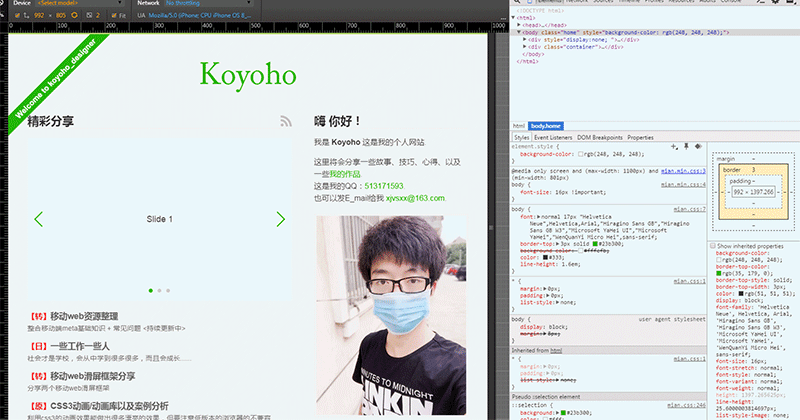Click the animation/diamond icon in Styles toolbar
Viewport: 800px width, 420px height.
tap(698, 146)
